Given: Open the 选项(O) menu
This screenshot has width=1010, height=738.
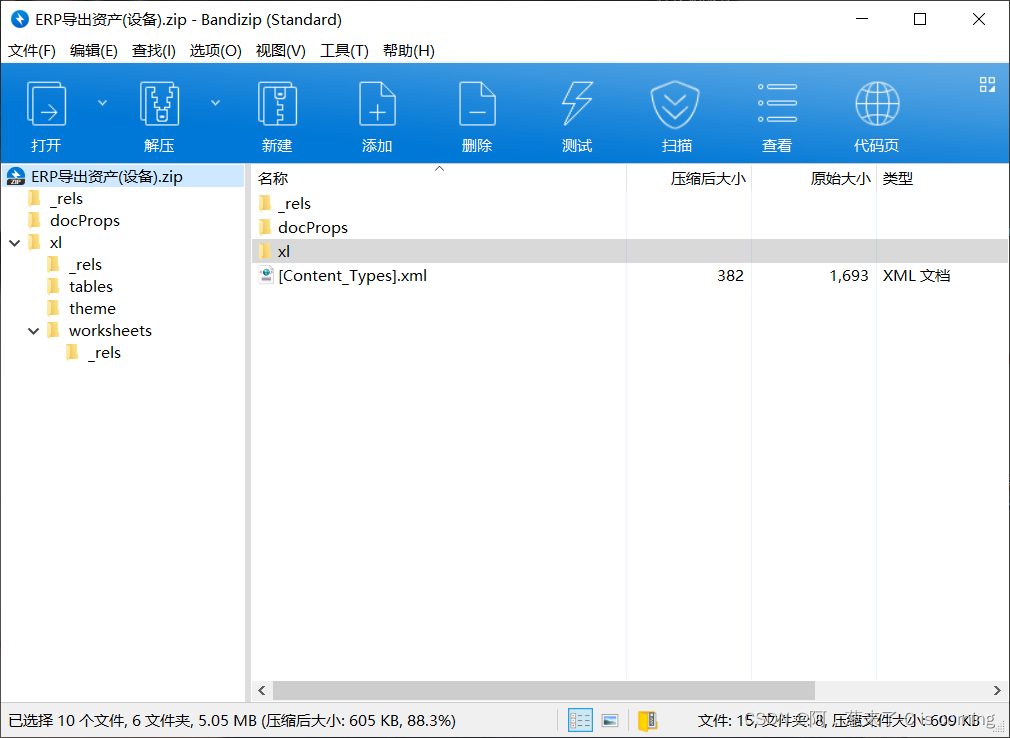Looking at the screenshot, I should pos(216,51).
